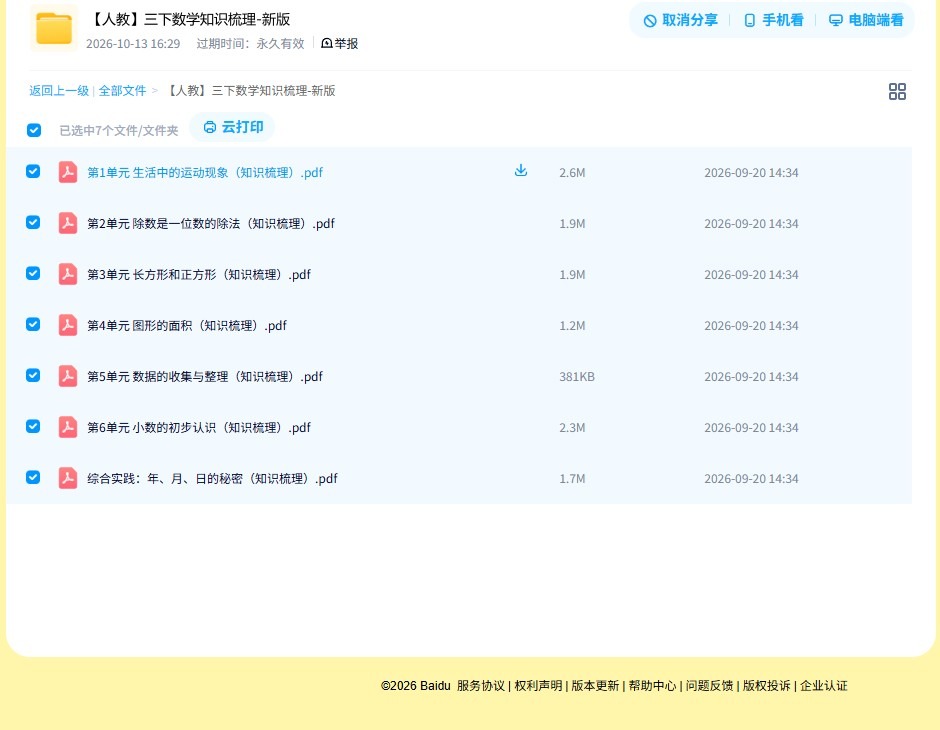Open 服务协议 footer link
940x730 pixels.
click(x=481, y=686)
